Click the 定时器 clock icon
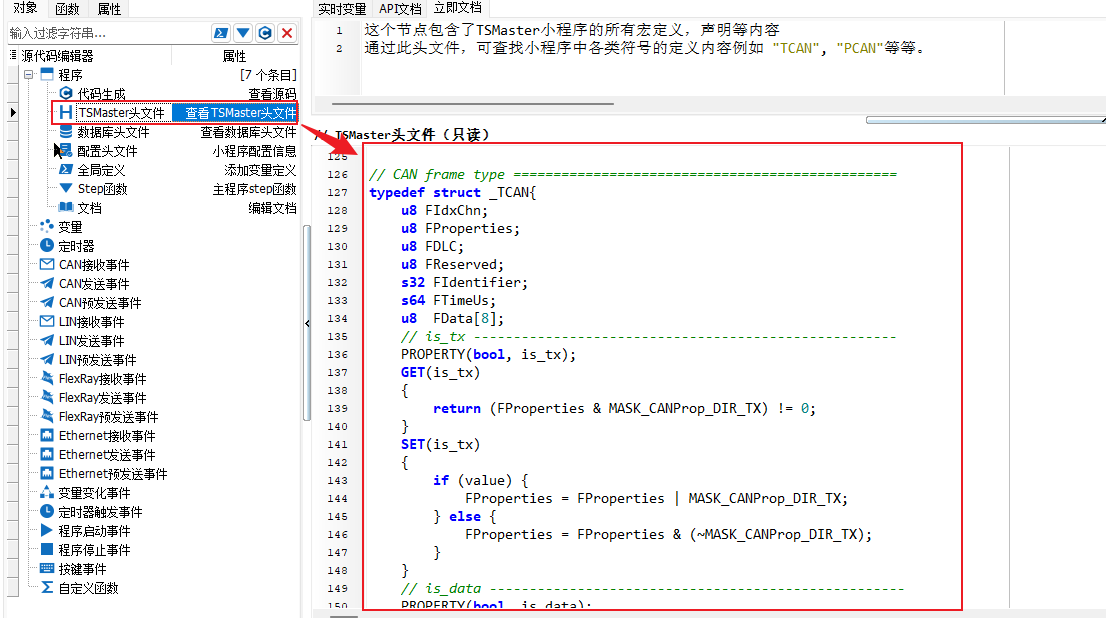 47,246
